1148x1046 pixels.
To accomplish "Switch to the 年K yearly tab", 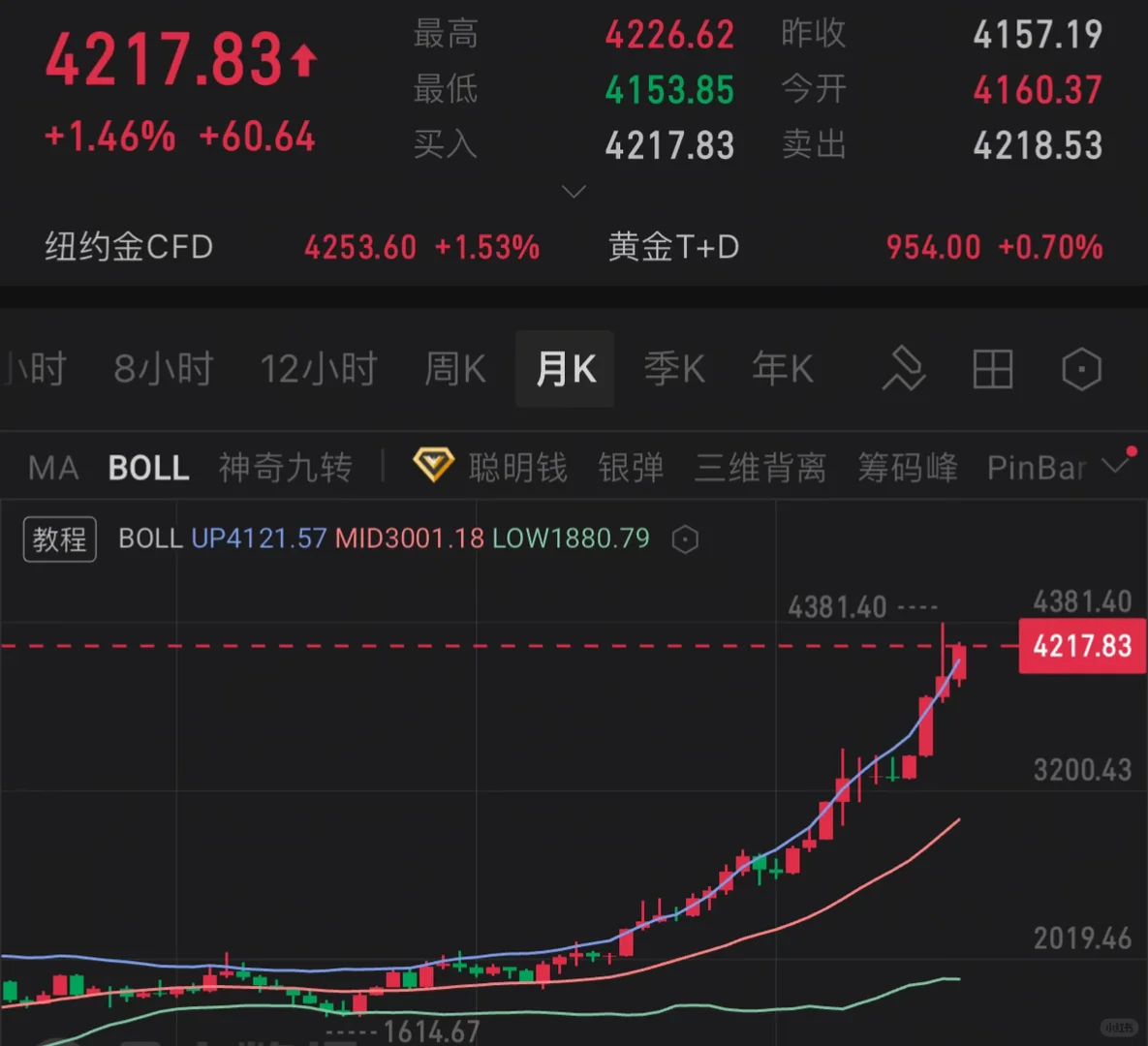I will click(781, 369).
